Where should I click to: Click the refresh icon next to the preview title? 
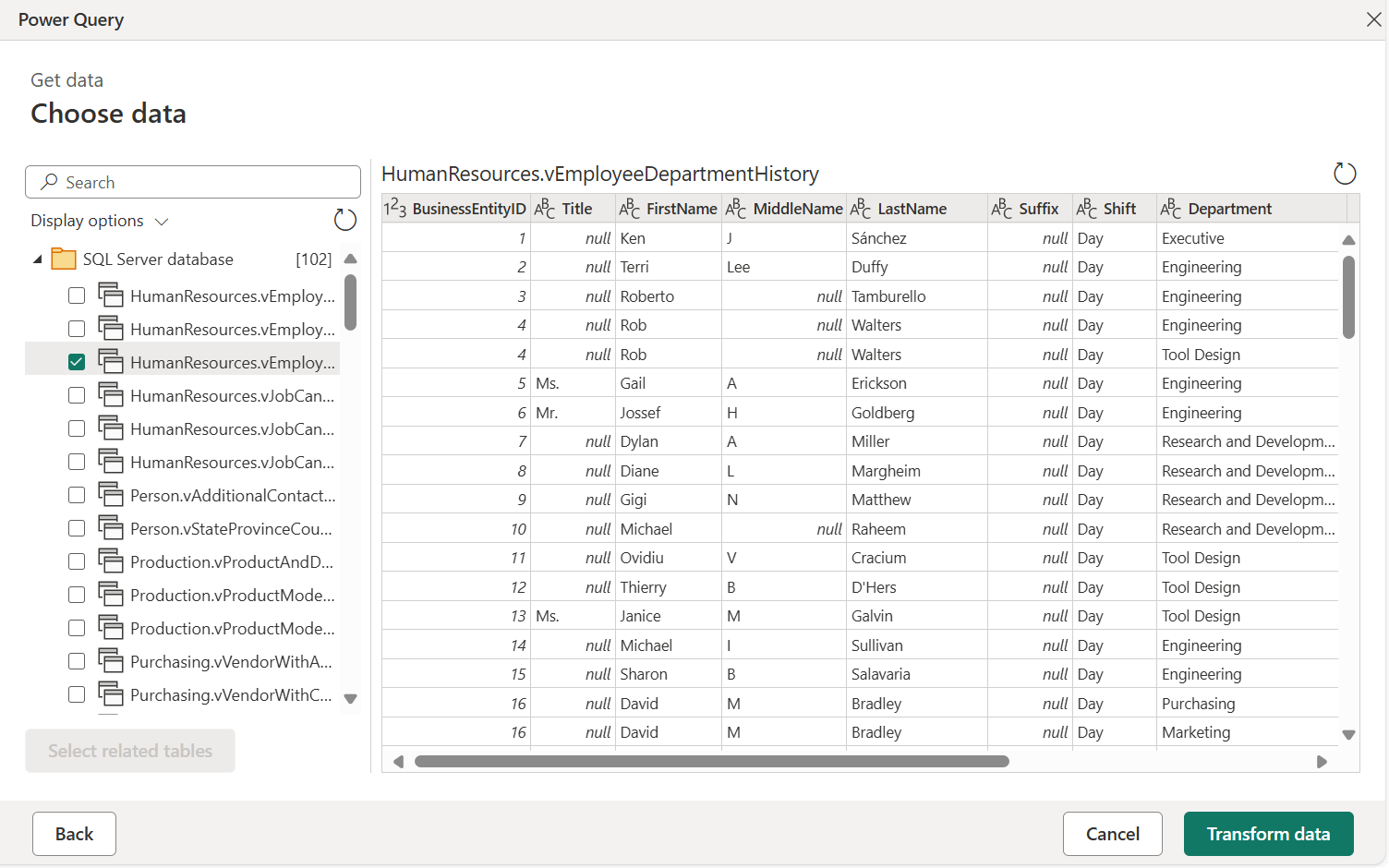click(1345, 173)
